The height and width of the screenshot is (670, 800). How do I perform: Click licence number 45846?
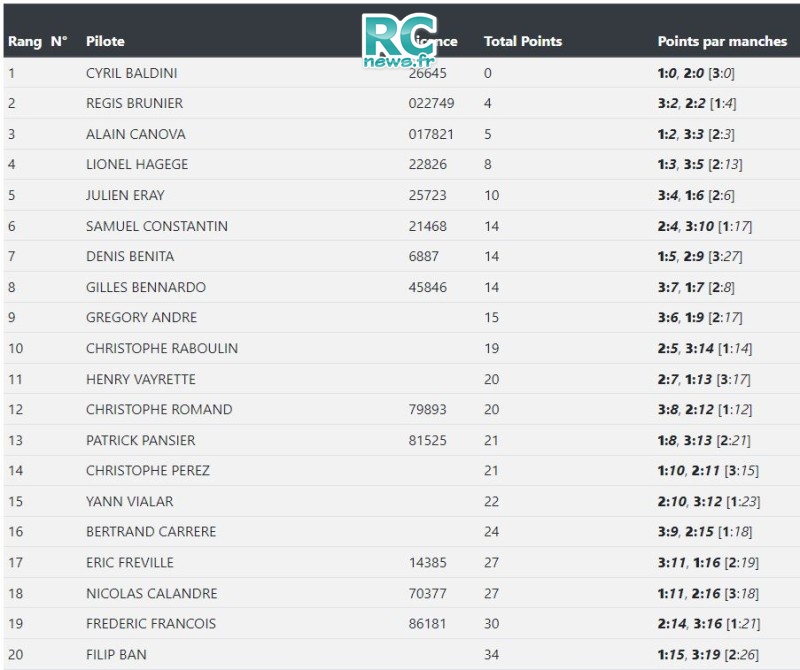coord(428,287)
